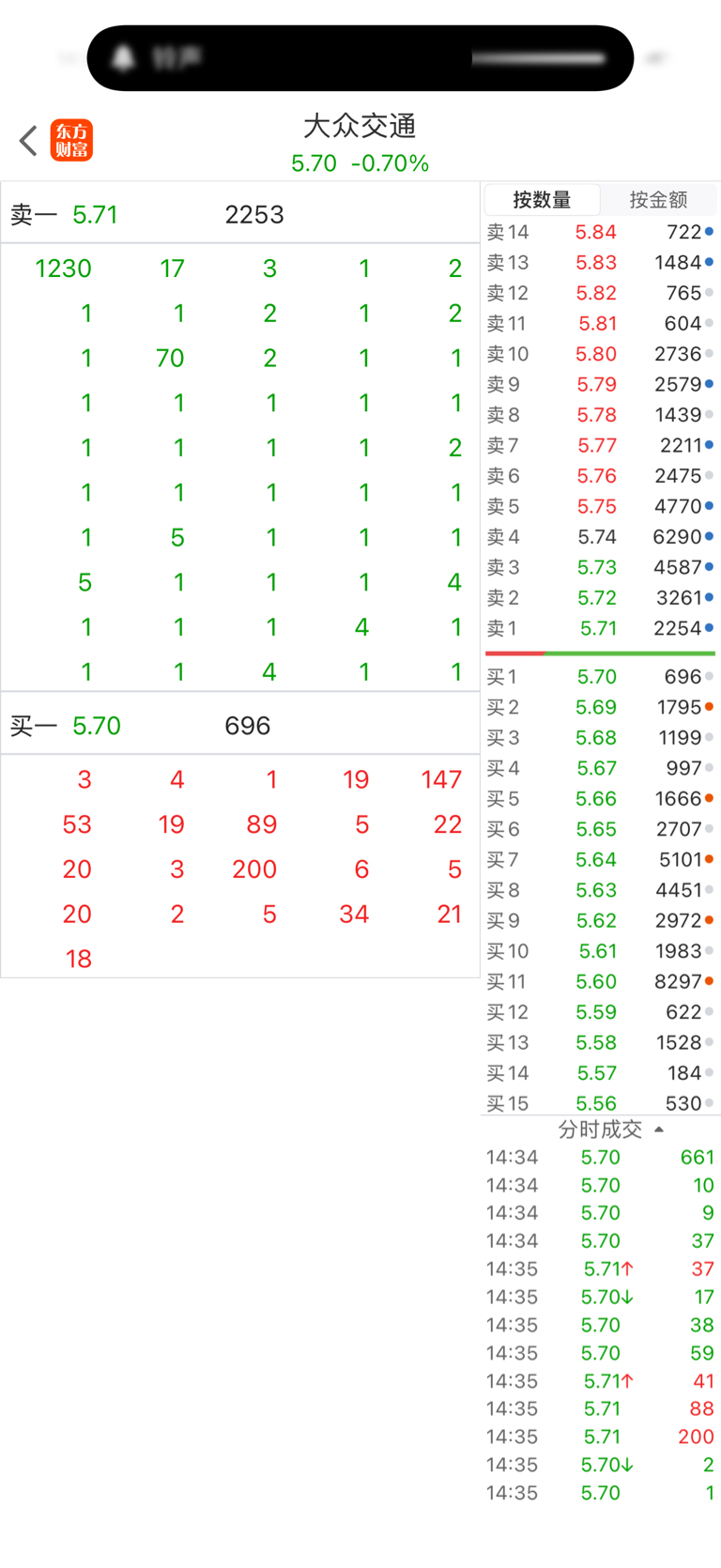
Task: Select the buy order quantity 89
Action: 261,824
